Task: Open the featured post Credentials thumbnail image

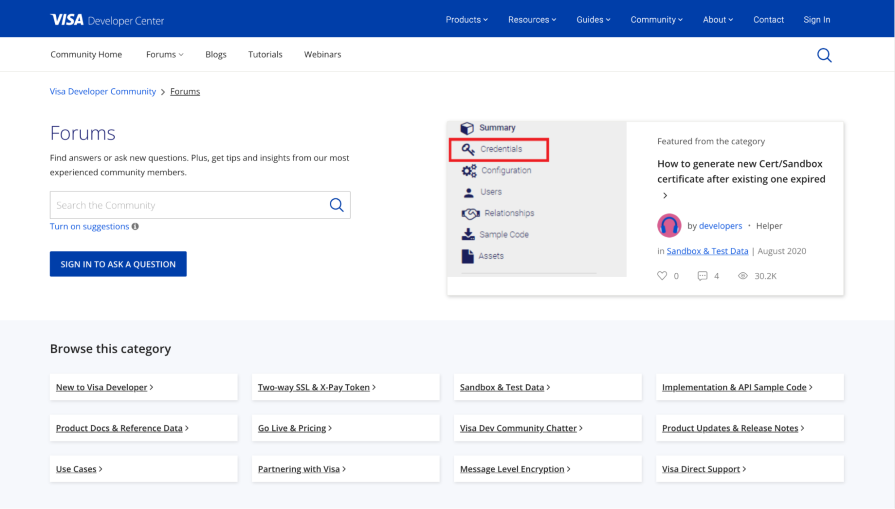Action: click(537, 199)
